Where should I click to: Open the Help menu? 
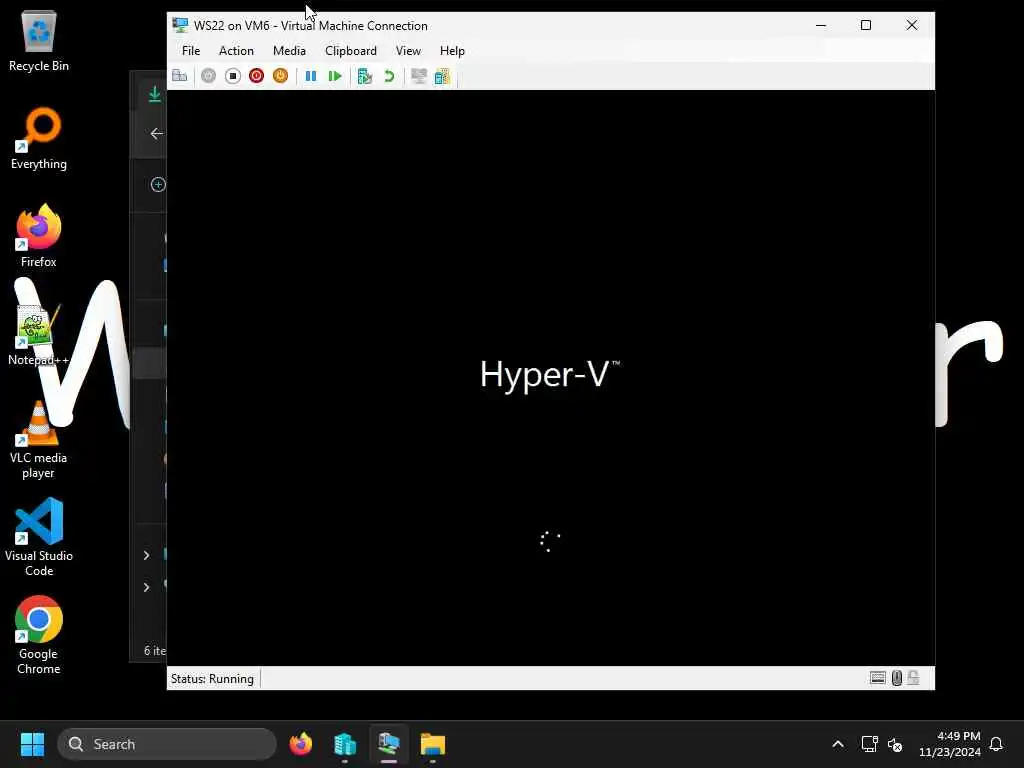pos(452,51)
